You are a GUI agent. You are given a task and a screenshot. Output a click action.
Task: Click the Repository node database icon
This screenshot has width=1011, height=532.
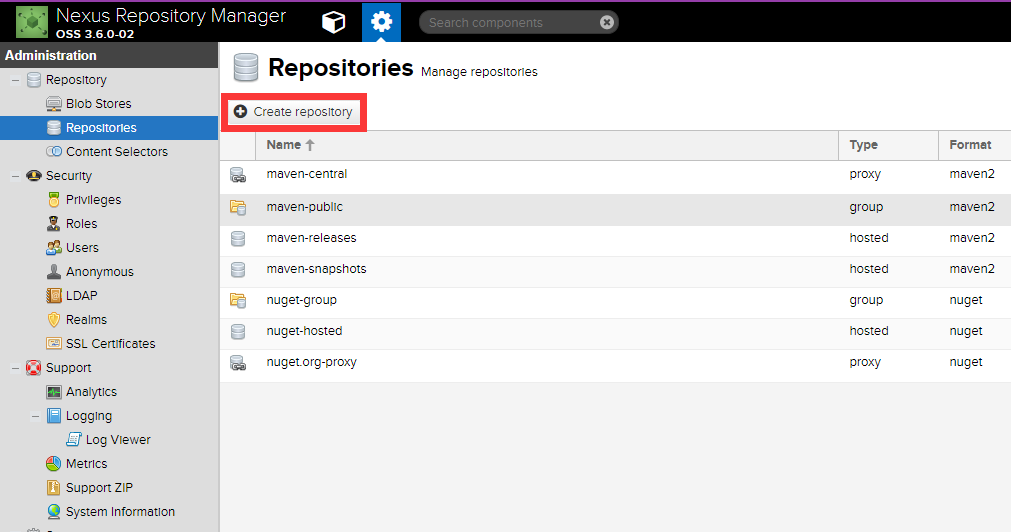tap(34, 80)
